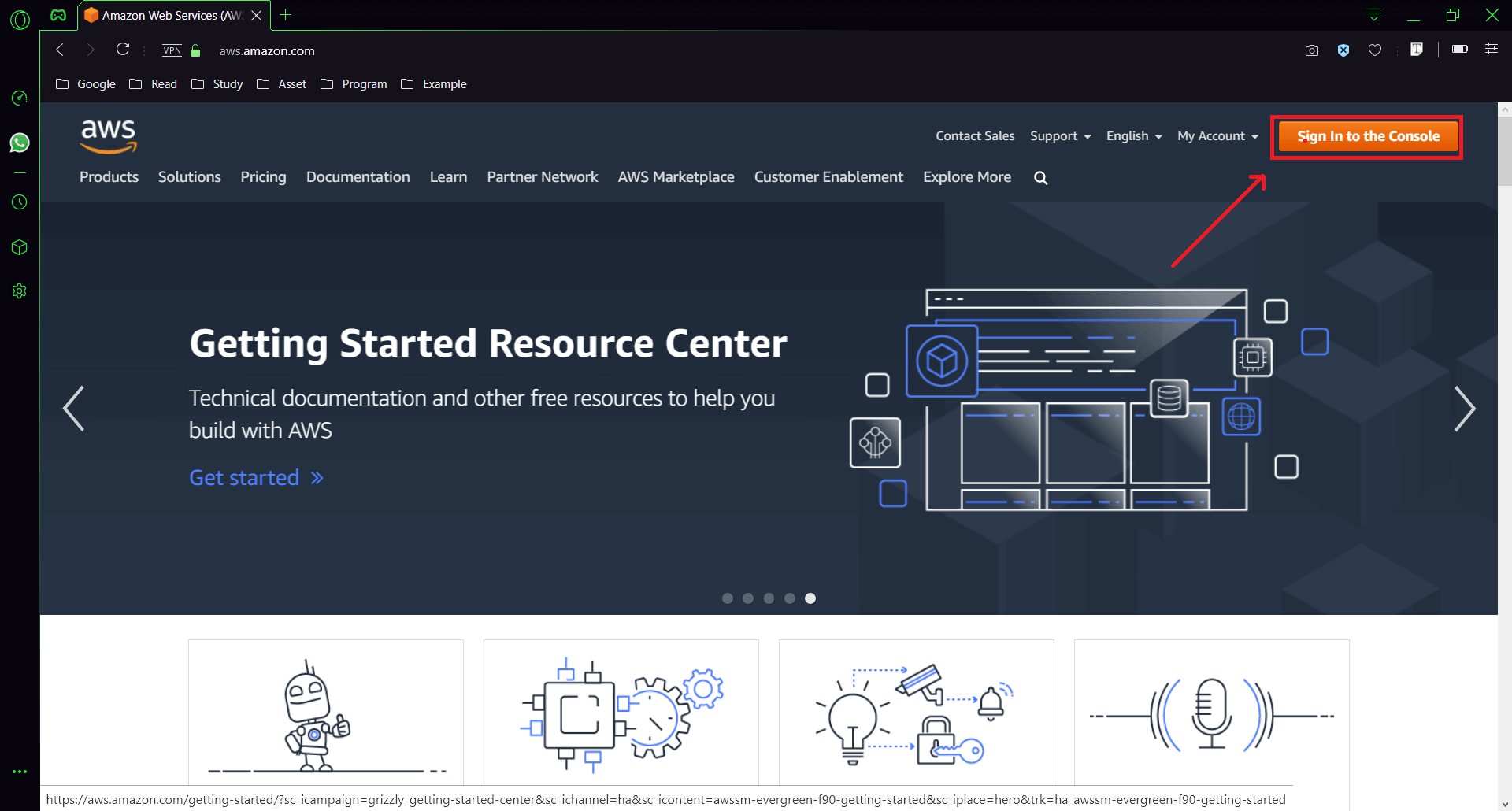Click Getting Started Resource Center heading
The width and height of the screenshot is (1512, 811).
pos(488,343)
